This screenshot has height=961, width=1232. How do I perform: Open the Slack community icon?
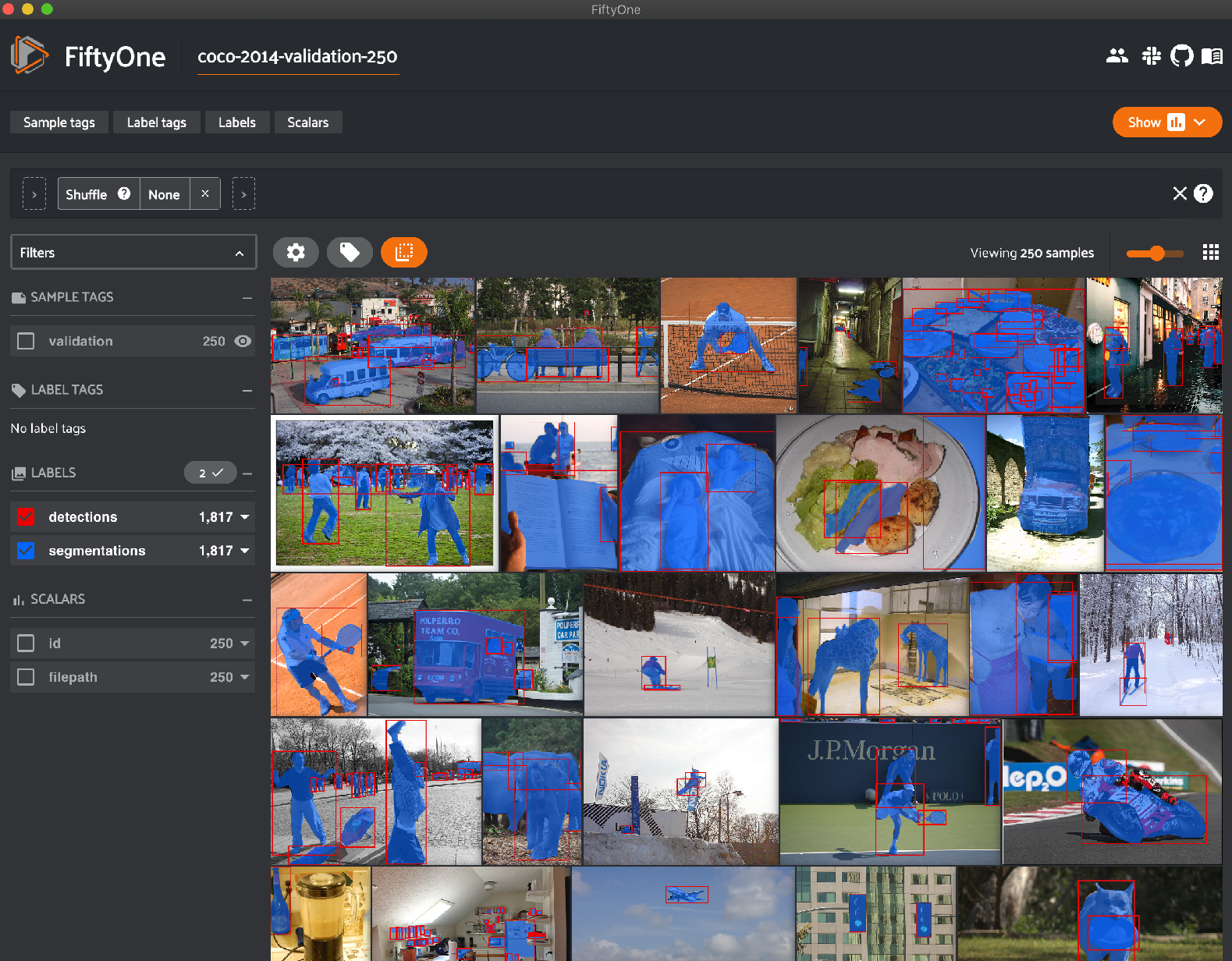tap(1151, 56)
